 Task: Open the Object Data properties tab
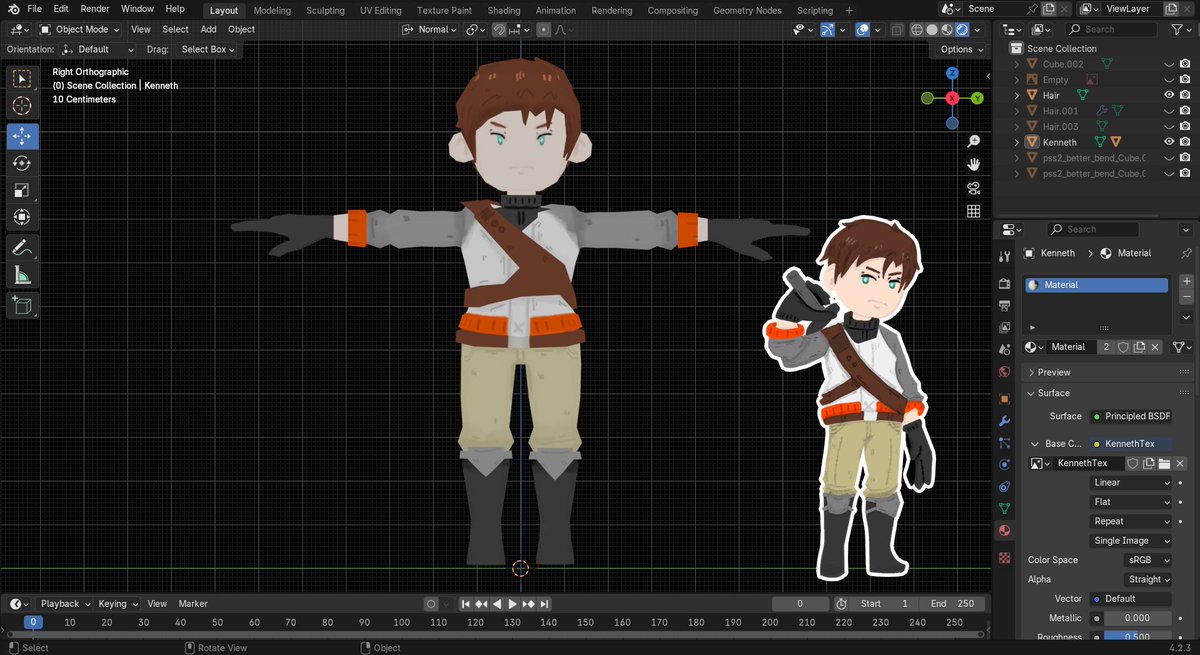(1005, 509)
